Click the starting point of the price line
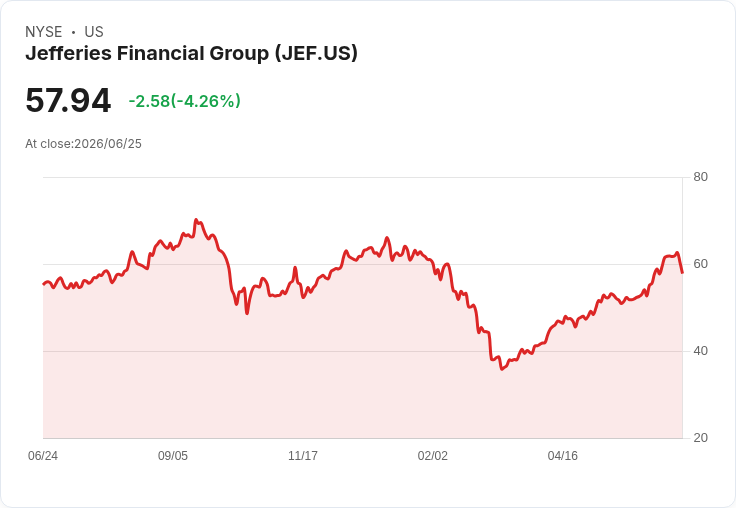Screen dimensions: 736x508 (44, 284)
